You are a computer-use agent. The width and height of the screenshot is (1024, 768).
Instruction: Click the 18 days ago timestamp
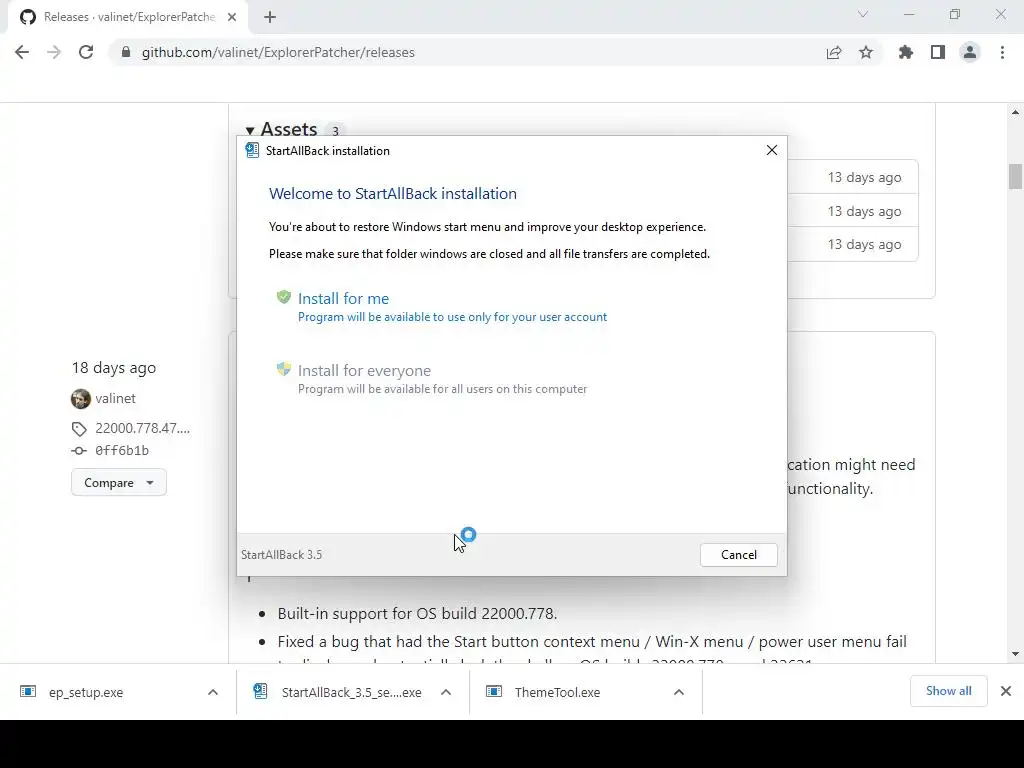click(x=114, y=368)
